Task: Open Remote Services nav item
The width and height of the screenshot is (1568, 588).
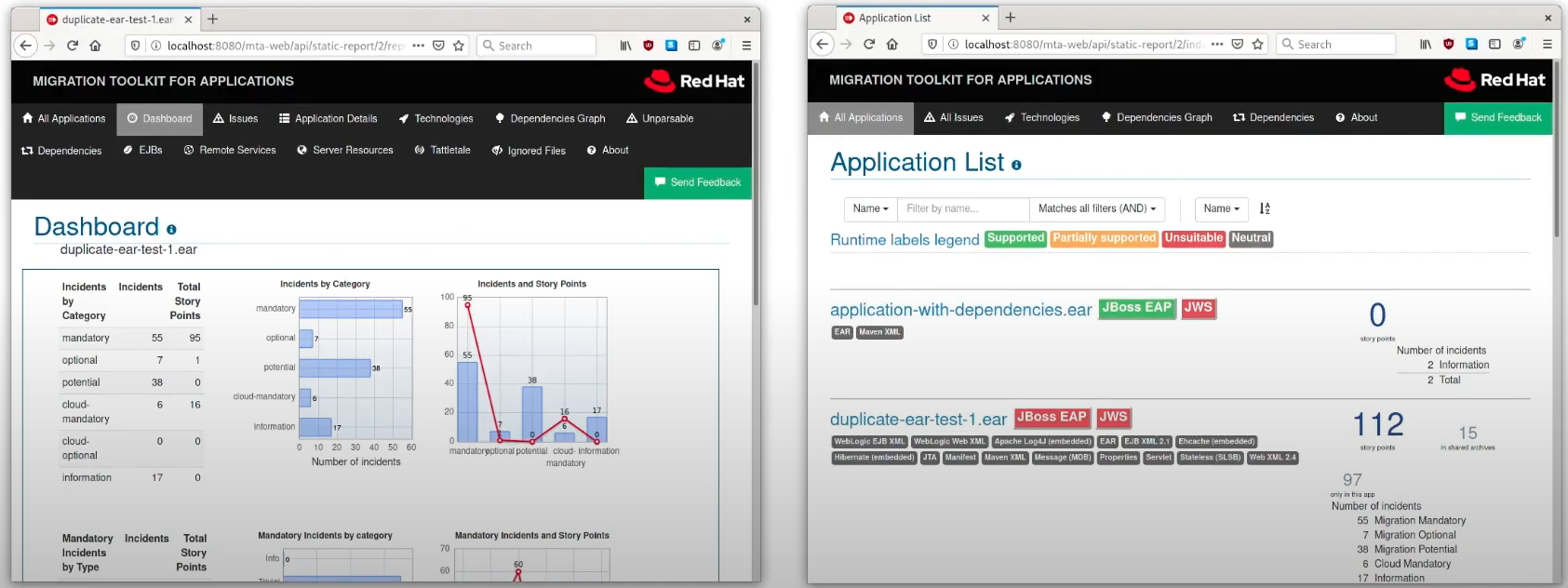Action: click(230, 151)
